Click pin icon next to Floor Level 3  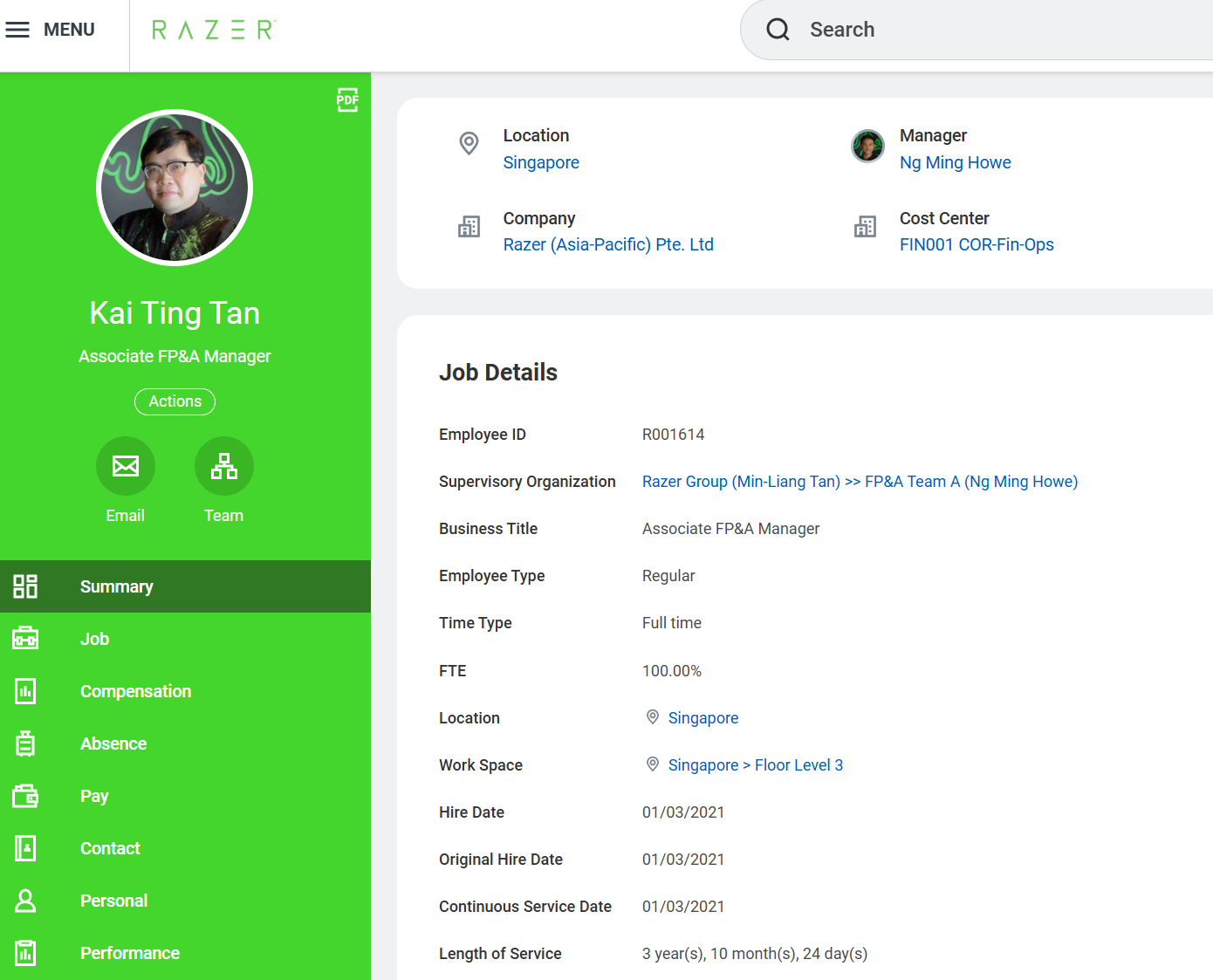(653, 764)
